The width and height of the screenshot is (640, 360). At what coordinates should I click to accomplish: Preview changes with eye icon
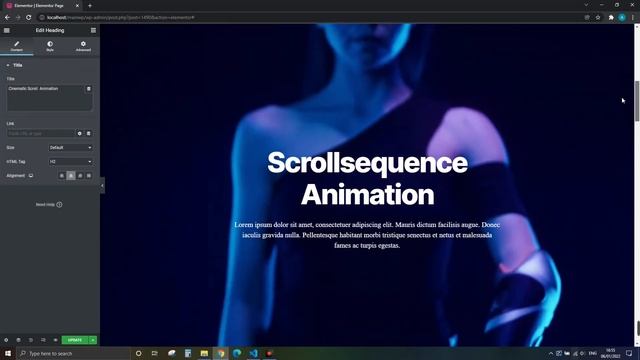tap(56, 340)
